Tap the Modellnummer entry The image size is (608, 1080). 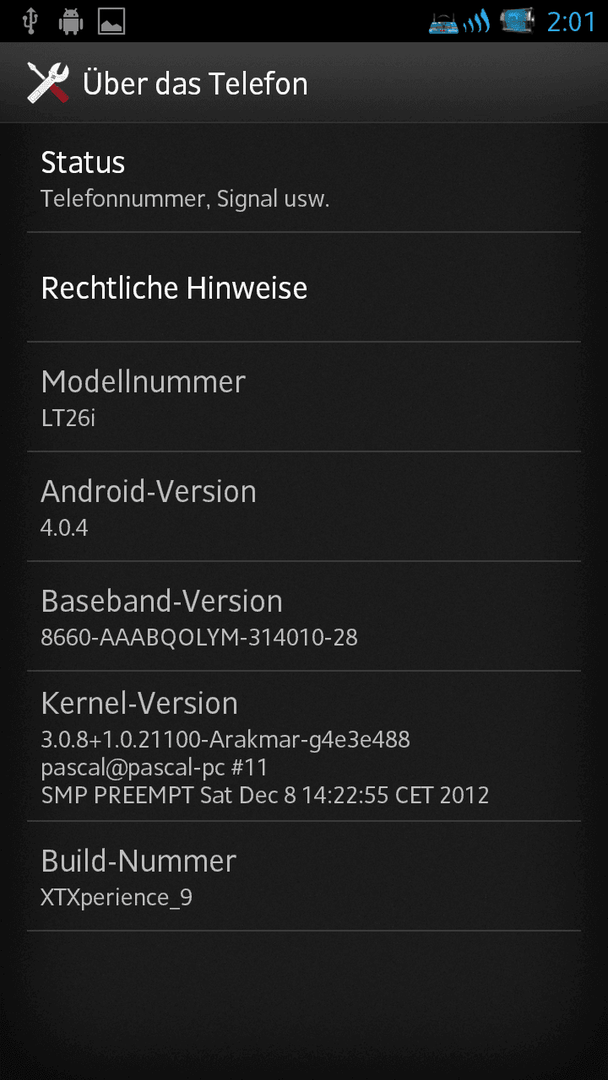(304, 397)
